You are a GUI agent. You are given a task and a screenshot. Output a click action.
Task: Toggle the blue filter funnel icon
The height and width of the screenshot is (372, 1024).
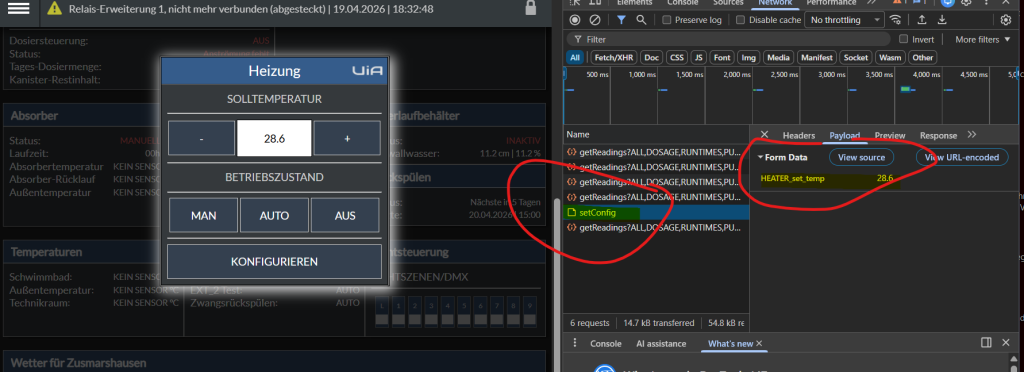click(x=621, y=20)
